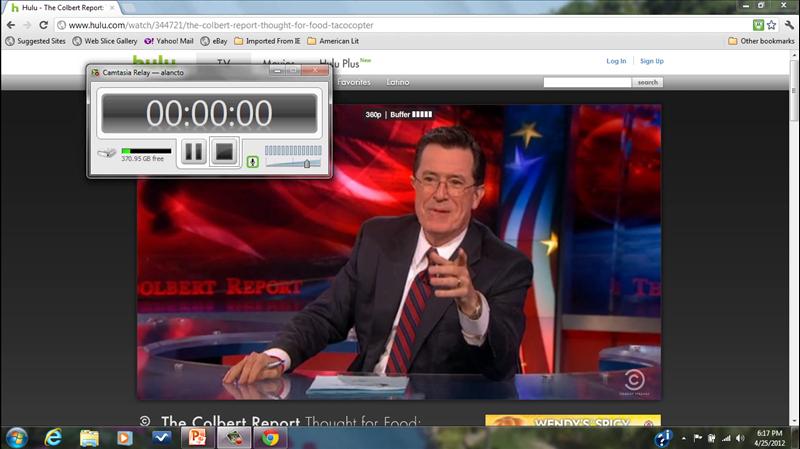The width and height of the screenshot is (800, 449).
Task: Open the Action Center flag icon
Action: click(x=697, y=438)
